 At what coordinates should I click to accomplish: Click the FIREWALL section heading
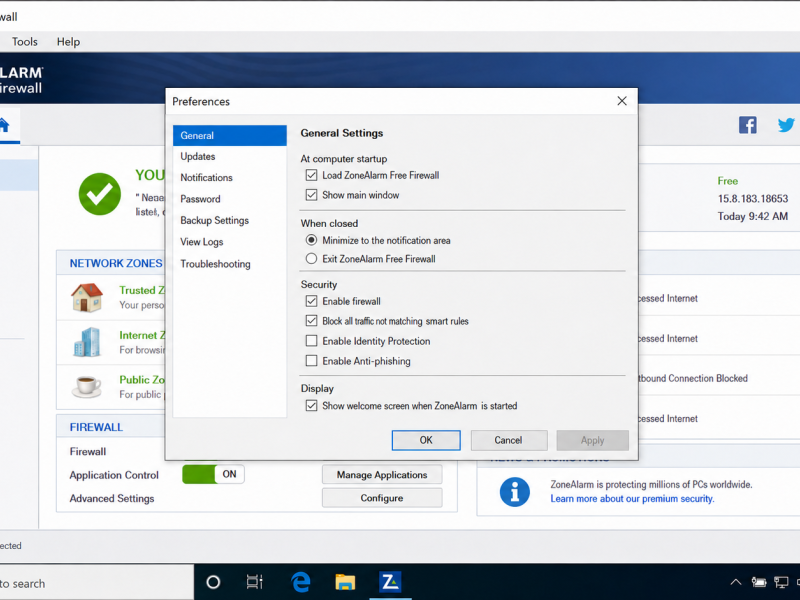coord(96,427)
